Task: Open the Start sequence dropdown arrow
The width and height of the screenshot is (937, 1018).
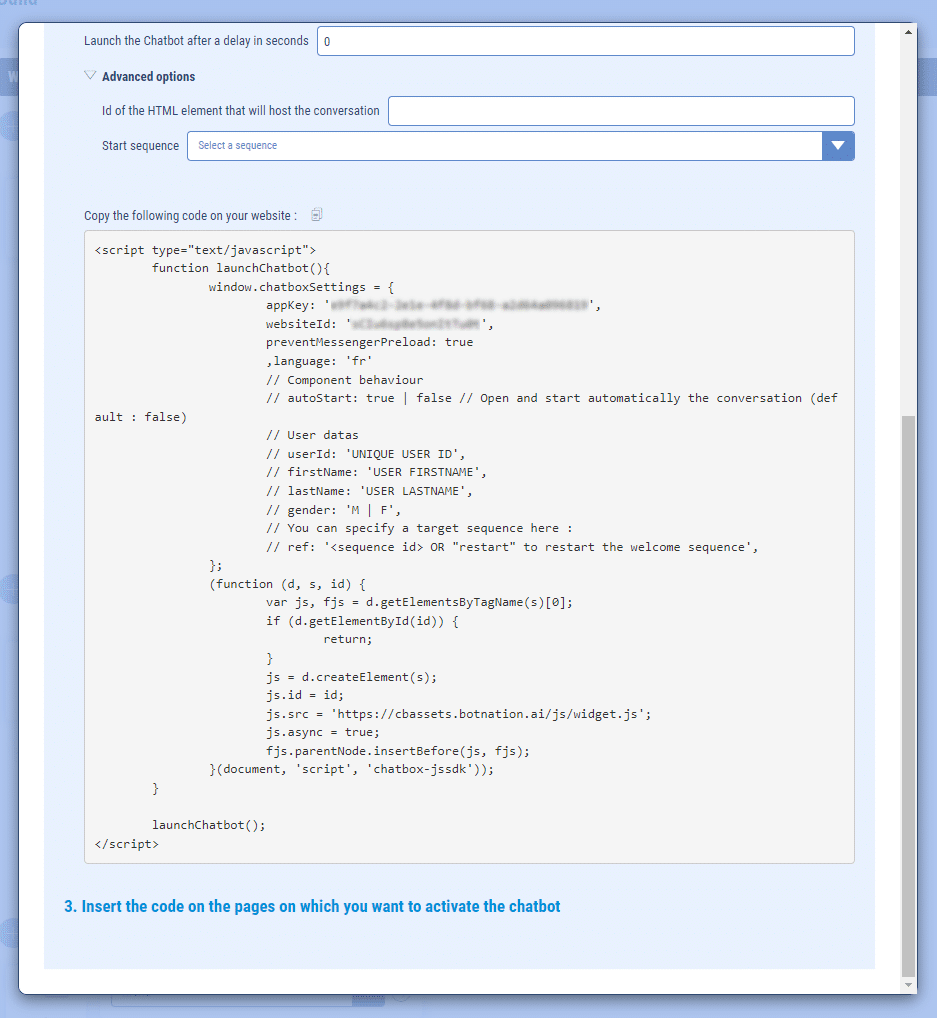Action: (838, 146)
